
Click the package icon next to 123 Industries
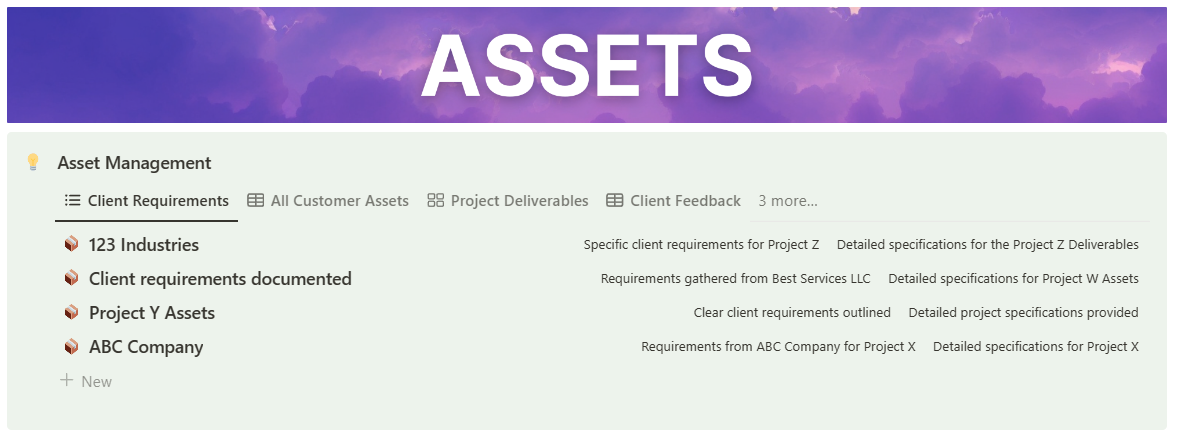pyautogui.click(x=71, y=245)
